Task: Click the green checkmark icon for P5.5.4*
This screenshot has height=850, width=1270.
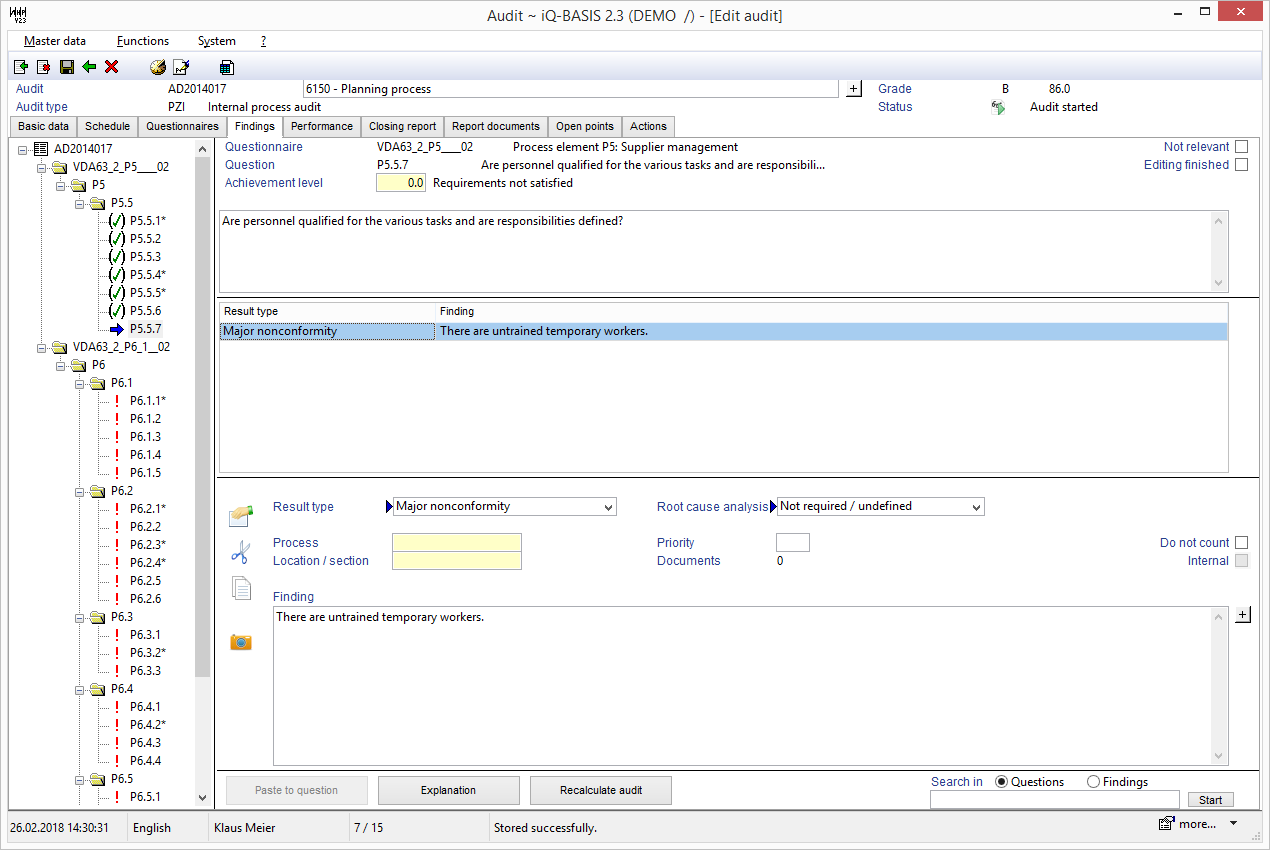Action: click(x=117, y=275)
